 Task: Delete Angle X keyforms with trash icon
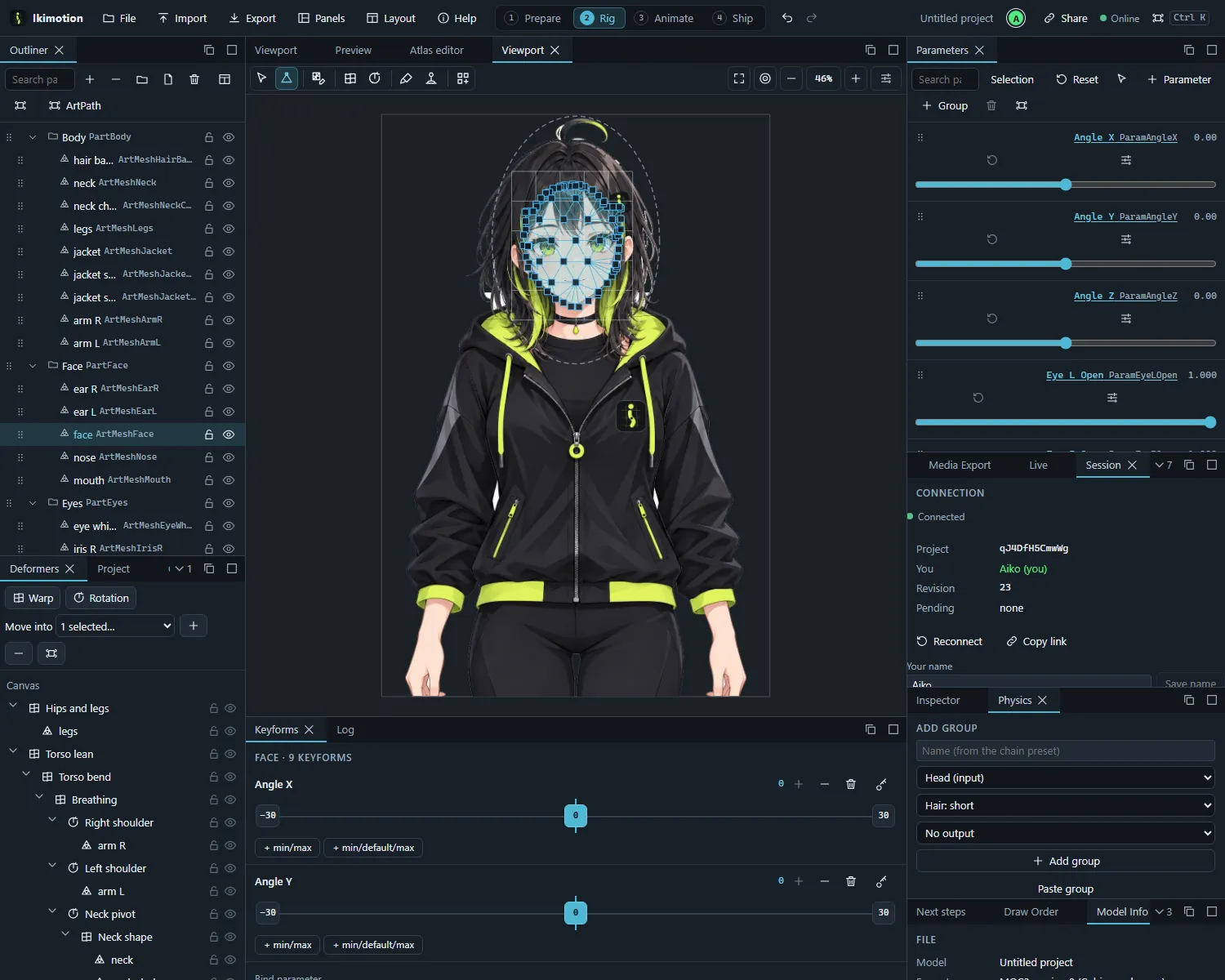click(x=851, y=784)
